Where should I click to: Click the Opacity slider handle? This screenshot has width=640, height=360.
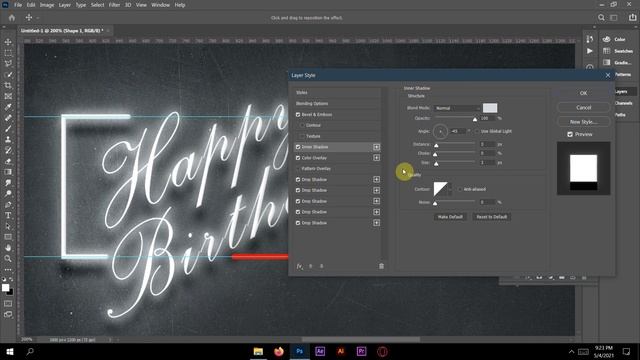[475, 120]
